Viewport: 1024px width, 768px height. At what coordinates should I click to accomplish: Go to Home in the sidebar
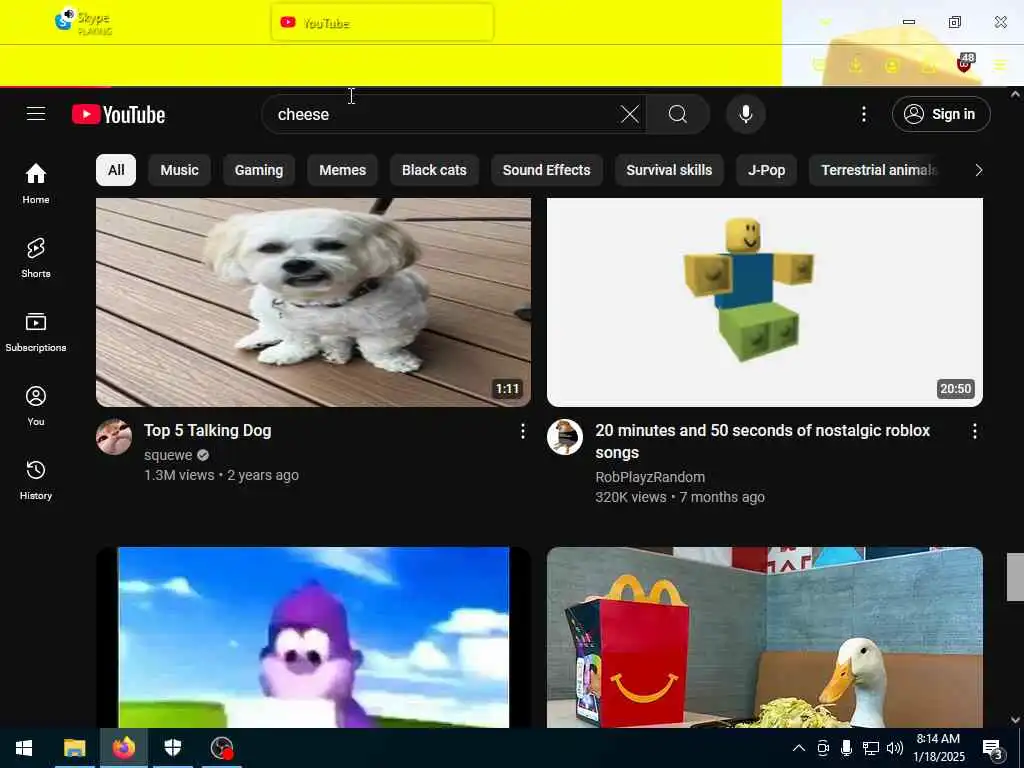(x=36, y=184)
